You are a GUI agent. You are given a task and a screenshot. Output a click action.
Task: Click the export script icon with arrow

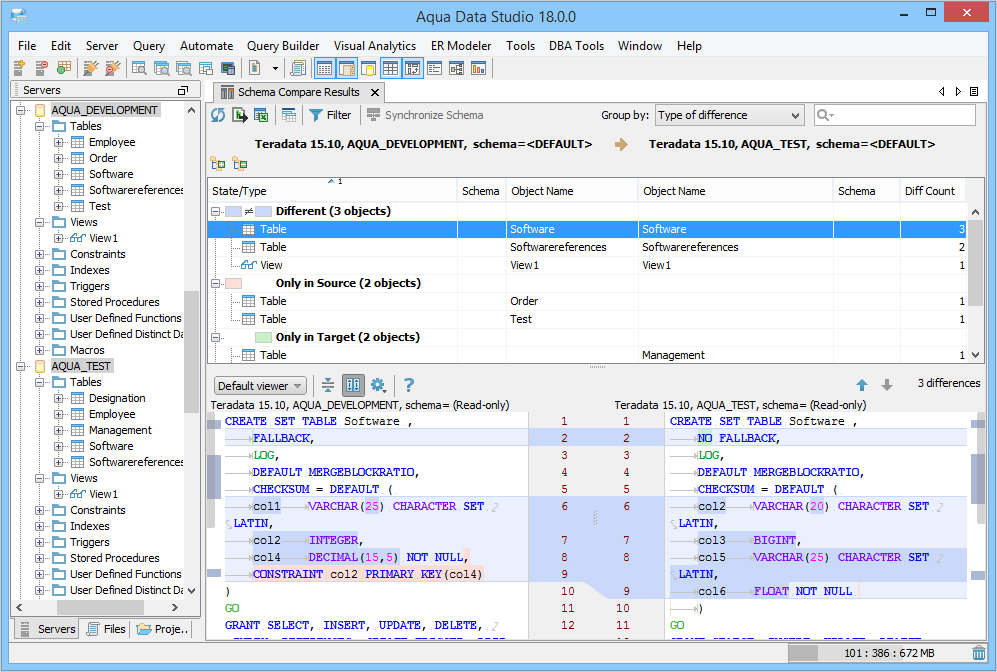point(240,115)
